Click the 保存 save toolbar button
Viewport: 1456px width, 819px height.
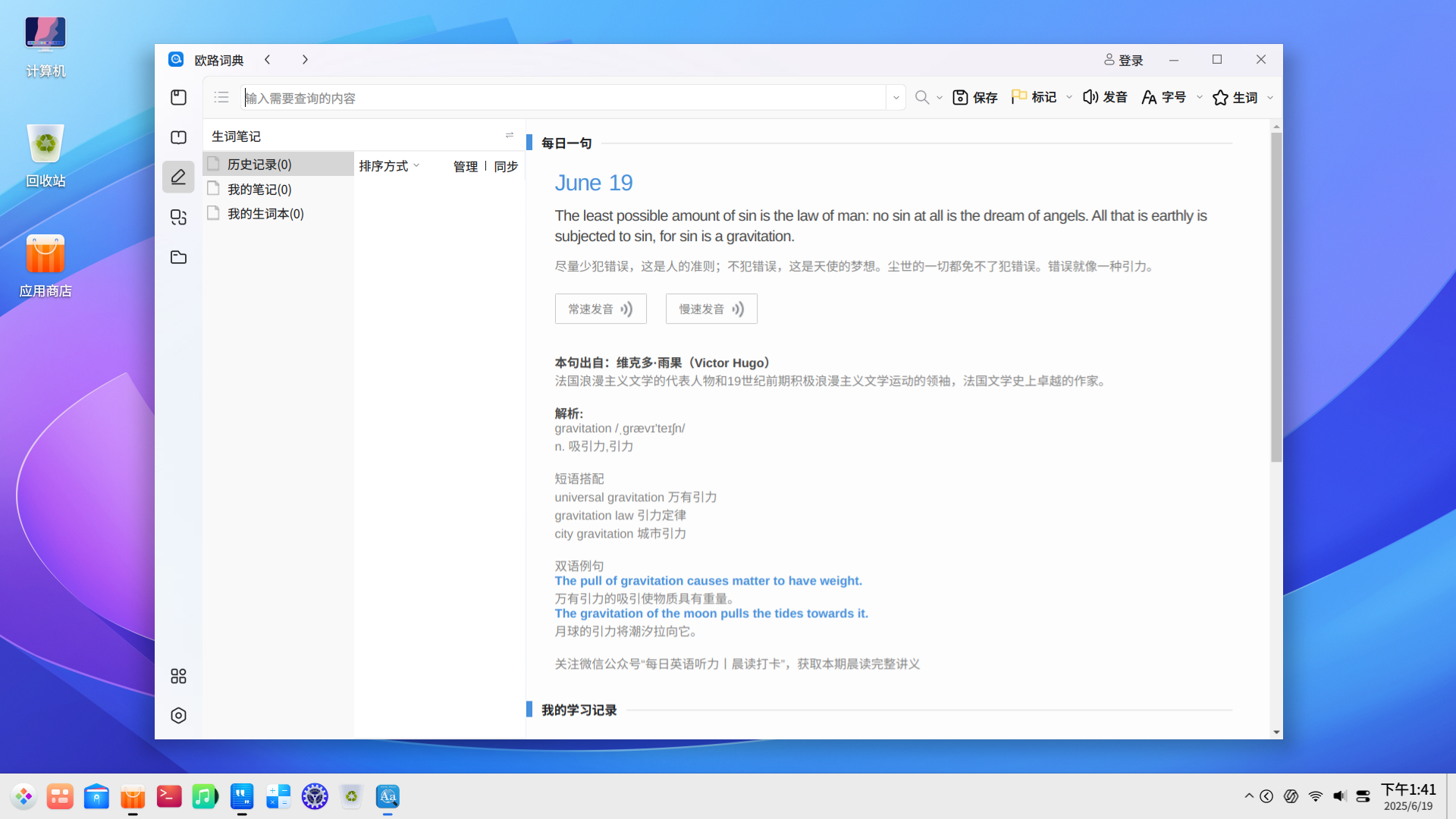click(975, 97)
